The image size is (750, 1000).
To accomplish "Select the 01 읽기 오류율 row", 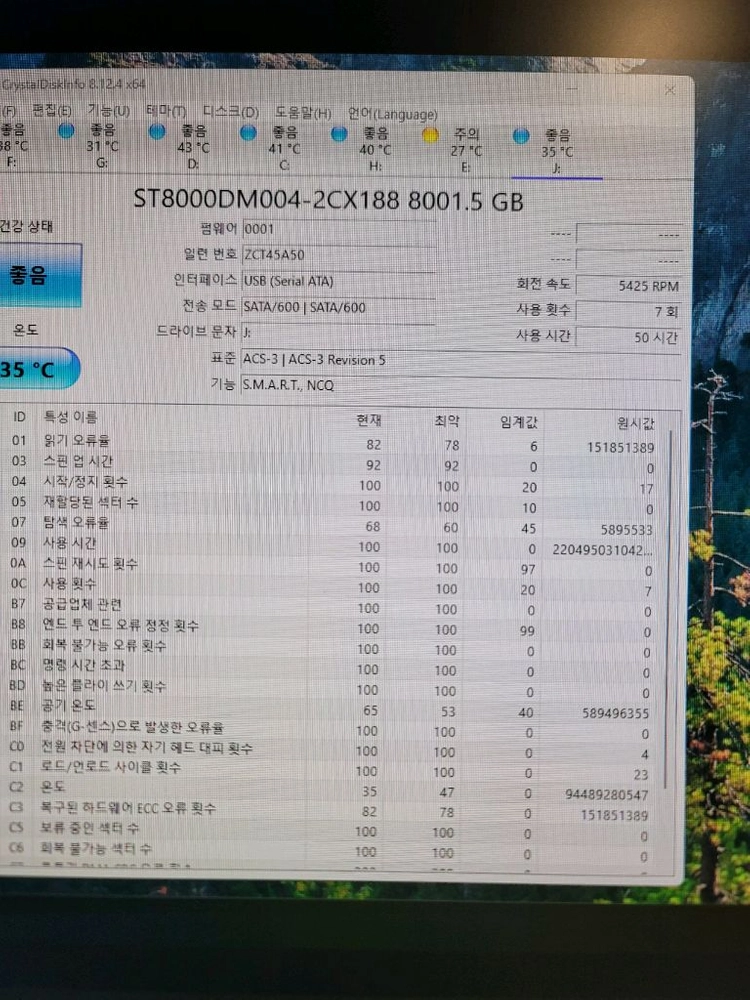I will point(334,444).
